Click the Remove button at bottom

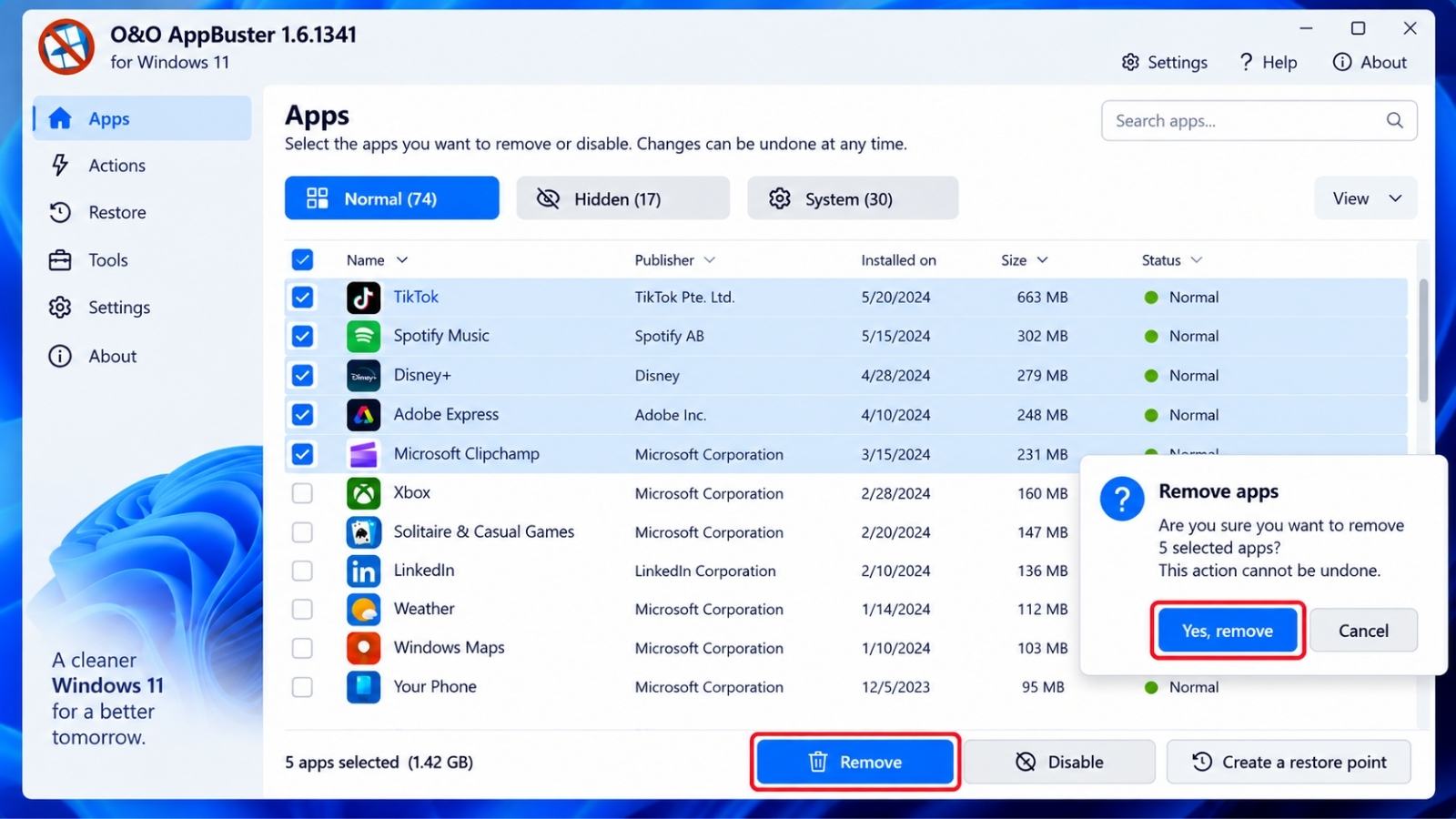tap(855, 762)
